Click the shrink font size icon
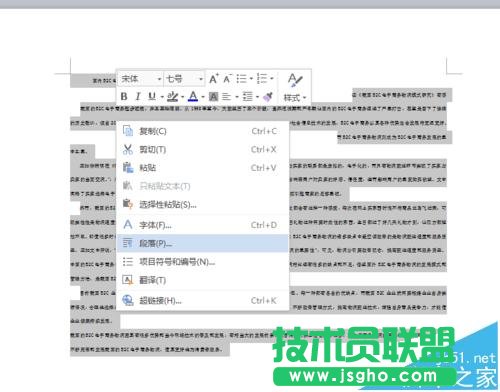This screenshot has width=500, height=392. pos(227,79)
